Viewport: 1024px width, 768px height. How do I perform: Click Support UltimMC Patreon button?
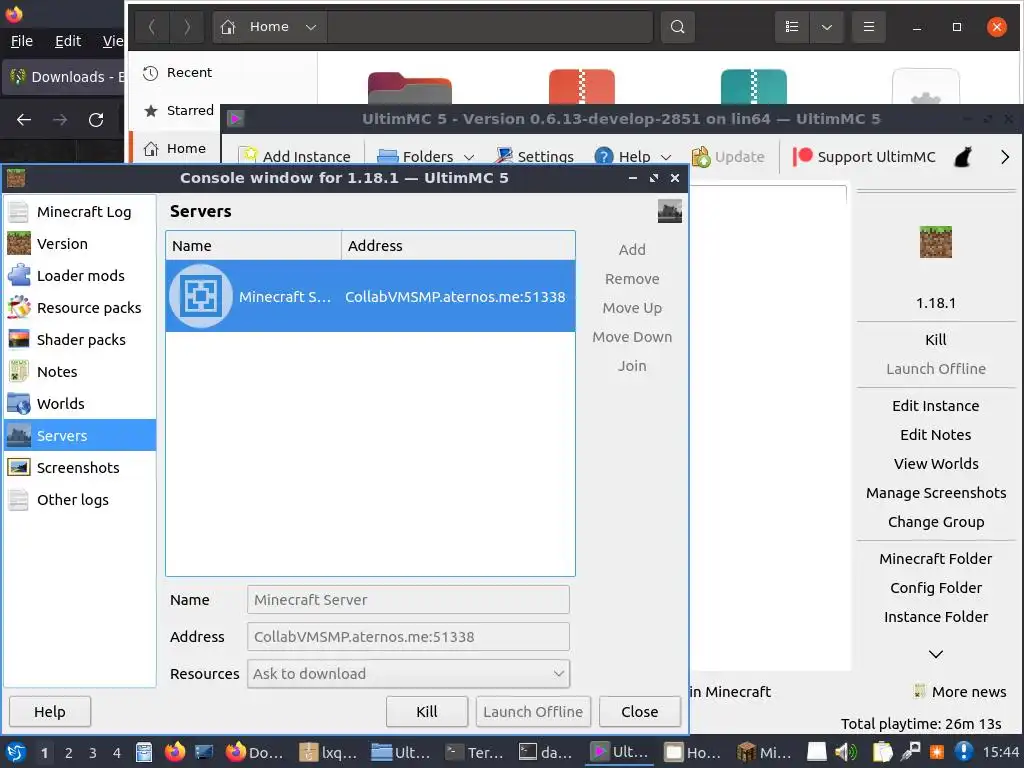[x=864, y=157]
